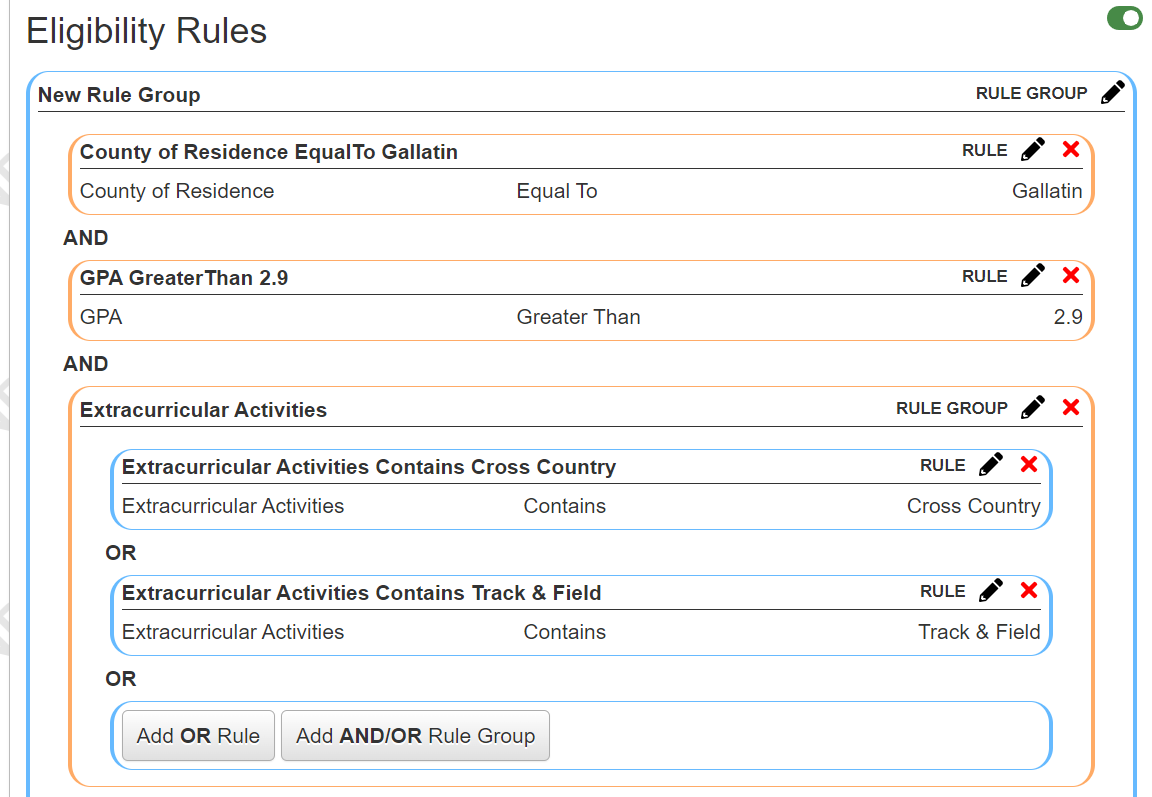Click the Add OR Rule button
1152x797 pixels.
click(198, 735)
